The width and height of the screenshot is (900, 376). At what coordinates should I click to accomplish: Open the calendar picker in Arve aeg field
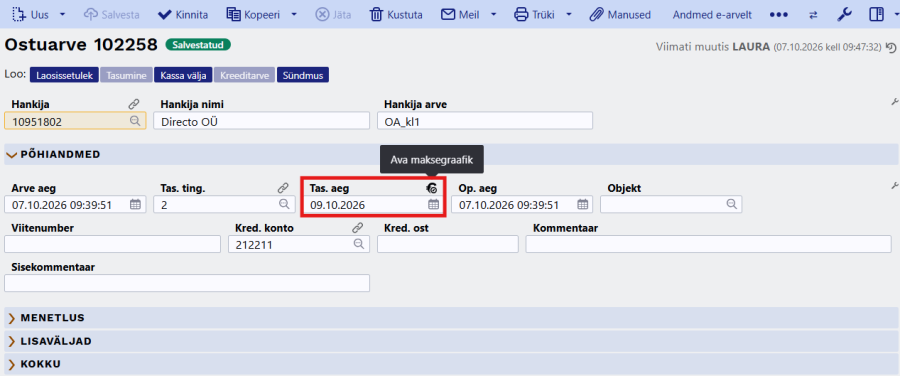[135, 204]
